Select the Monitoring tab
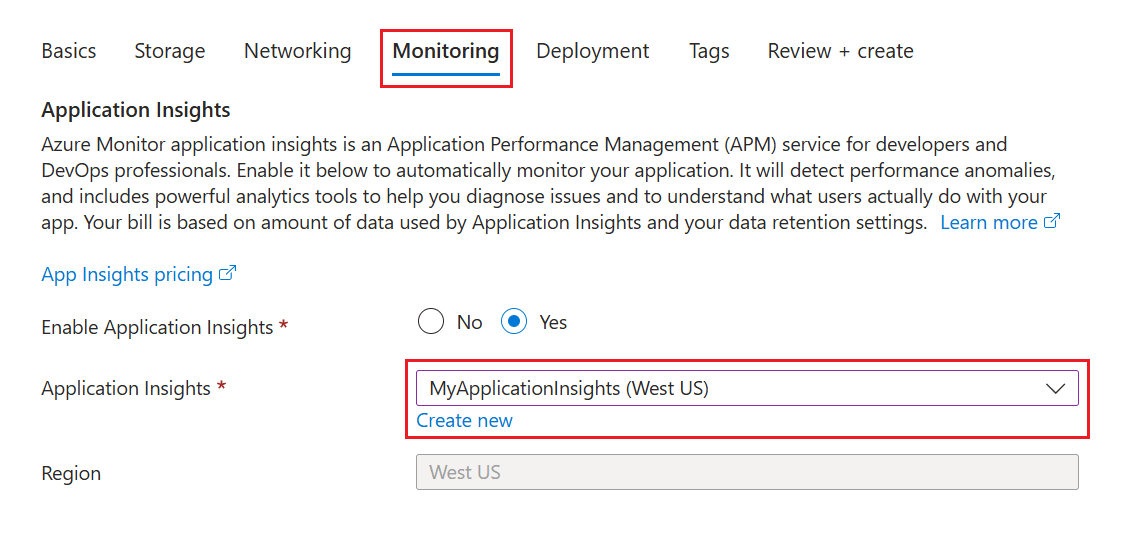The width and height of the screenshot is (1128, 544). tap(446, 51)
